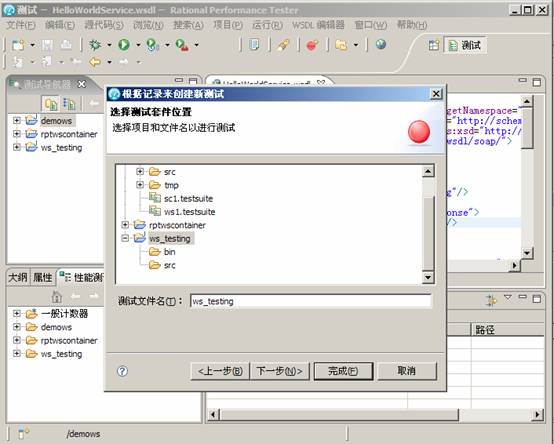
Task: Click the dialog tree scroll down arrow
Action: (428, 277)
